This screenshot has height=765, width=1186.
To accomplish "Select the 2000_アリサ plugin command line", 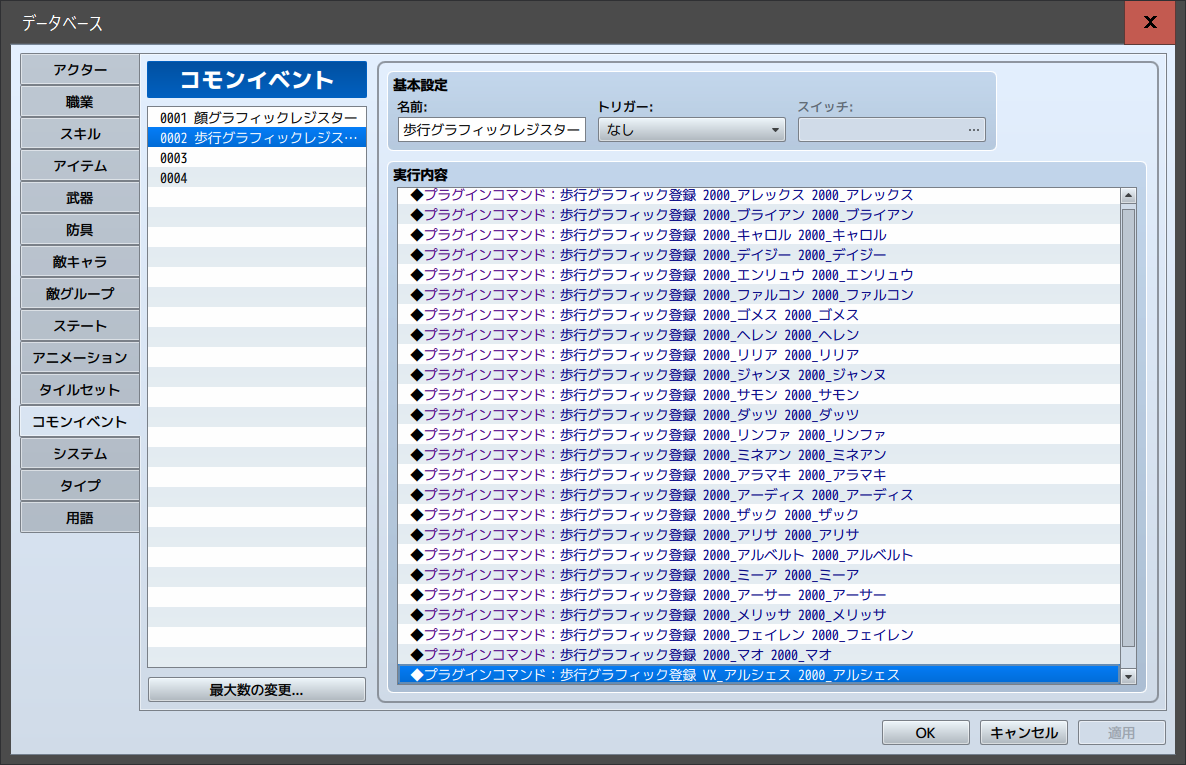I will point(759,535).
